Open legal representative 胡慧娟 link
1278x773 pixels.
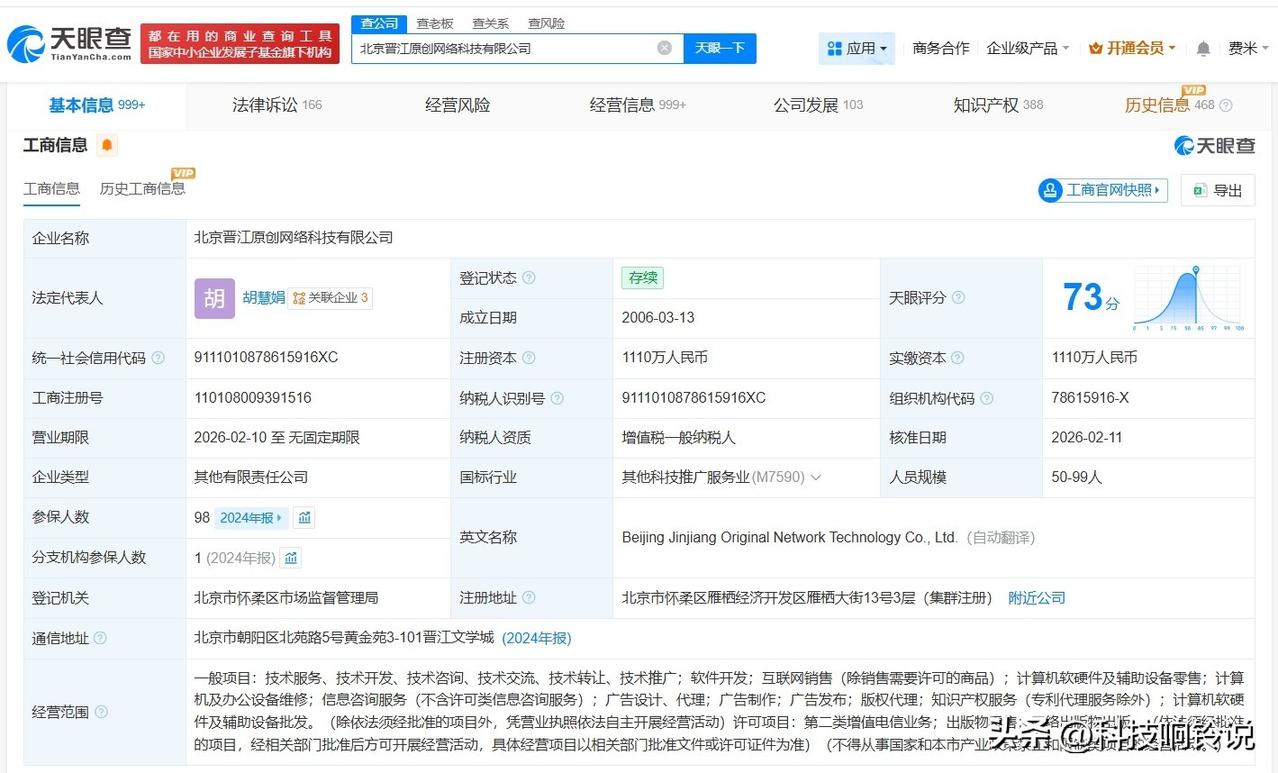264,298
